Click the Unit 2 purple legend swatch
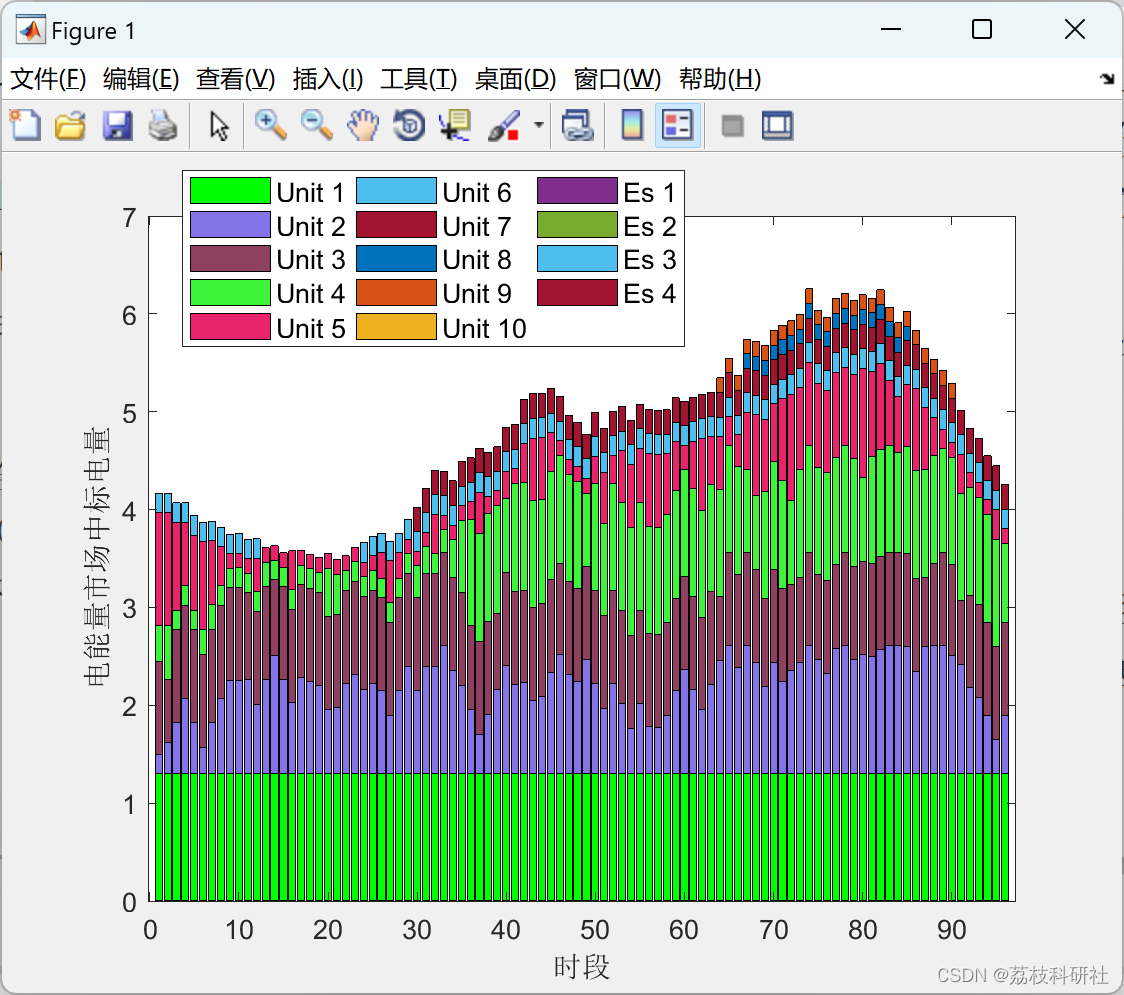 230,225
